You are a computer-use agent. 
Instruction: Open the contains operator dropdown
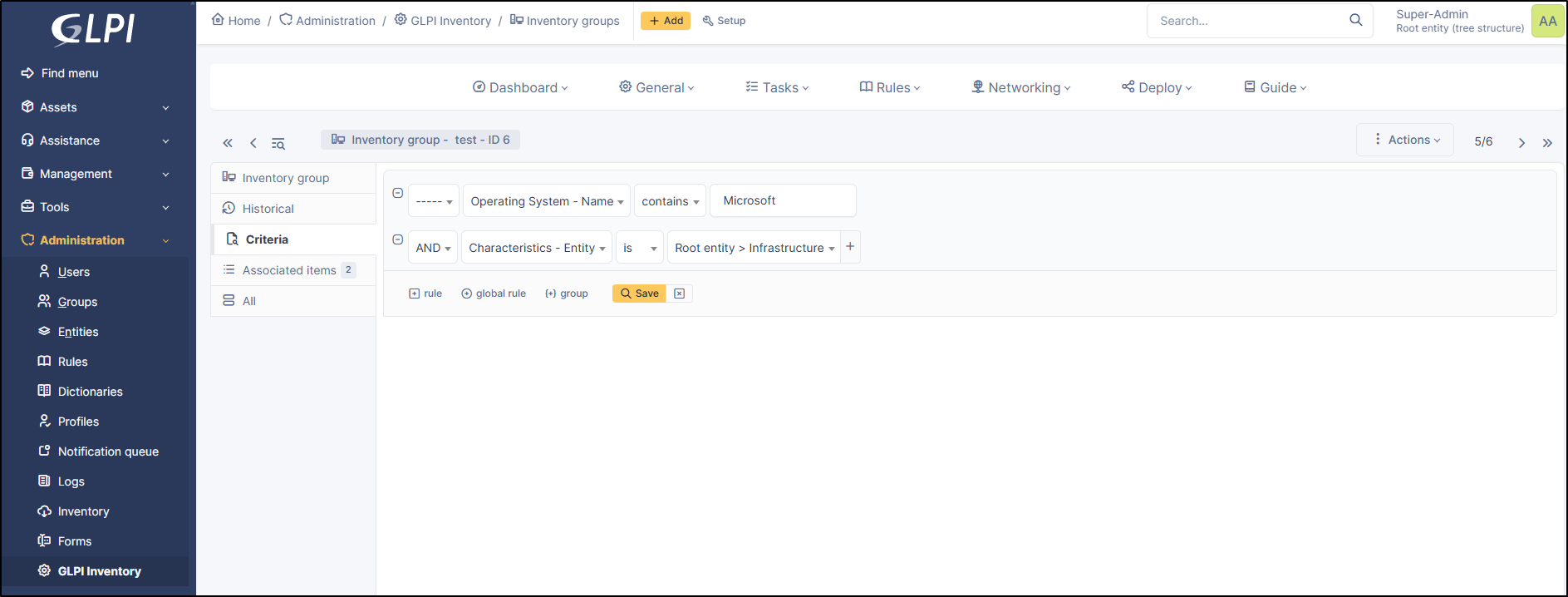670,201
